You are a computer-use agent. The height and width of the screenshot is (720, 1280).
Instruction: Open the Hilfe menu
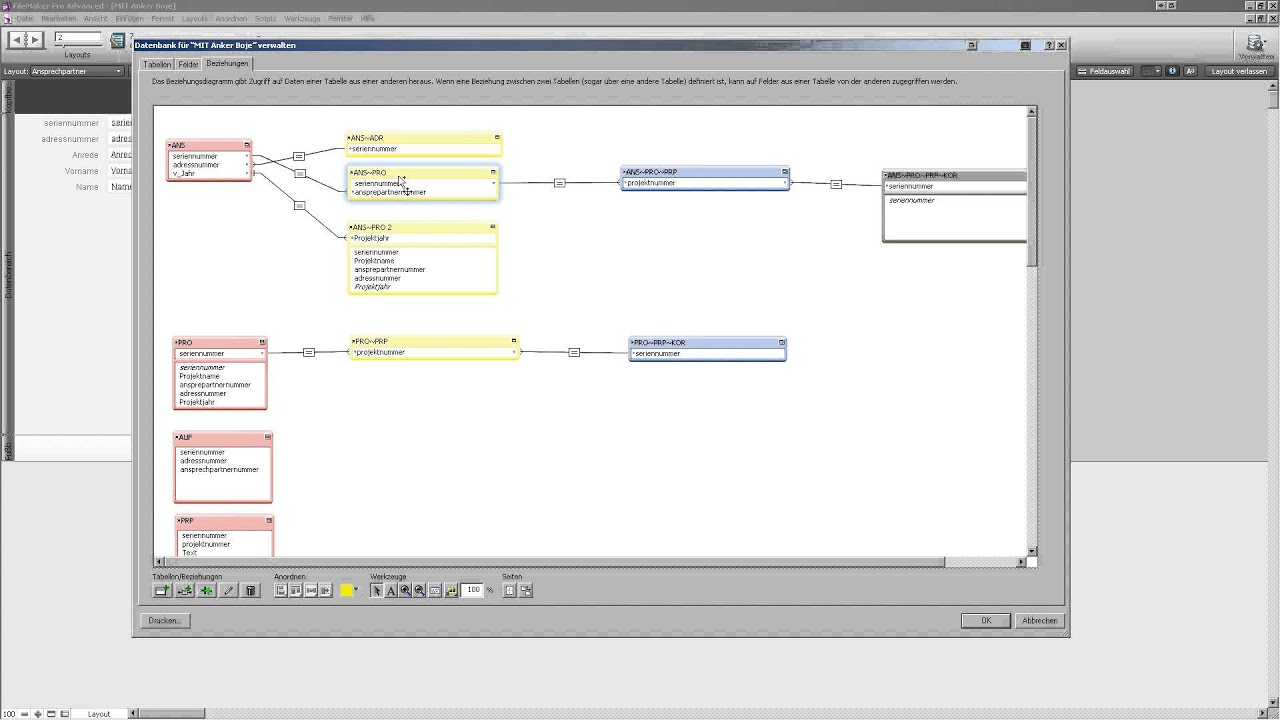(x=368, y=18)
